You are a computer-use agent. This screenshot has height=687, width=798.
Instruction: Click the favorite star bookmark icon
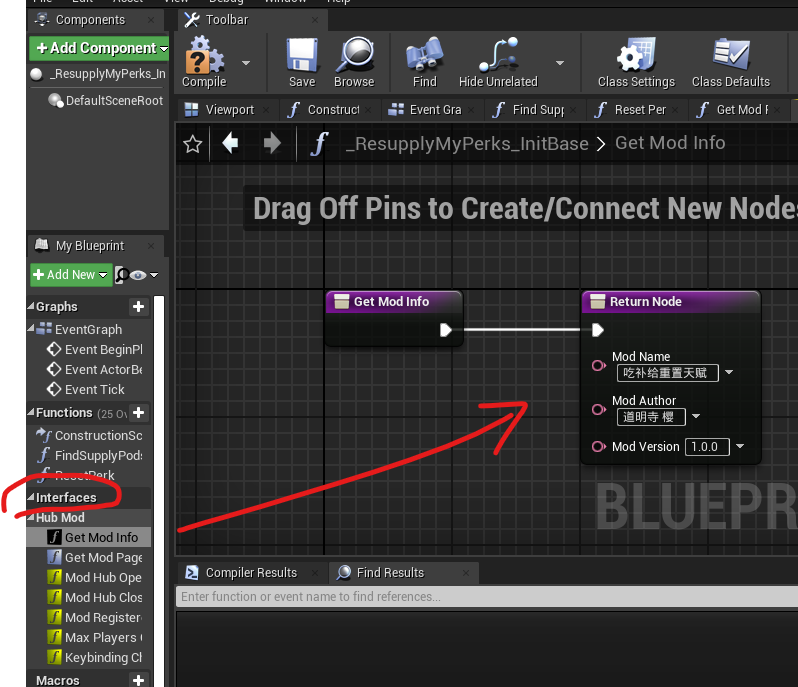pyautogui.click(x=192, y=145)
